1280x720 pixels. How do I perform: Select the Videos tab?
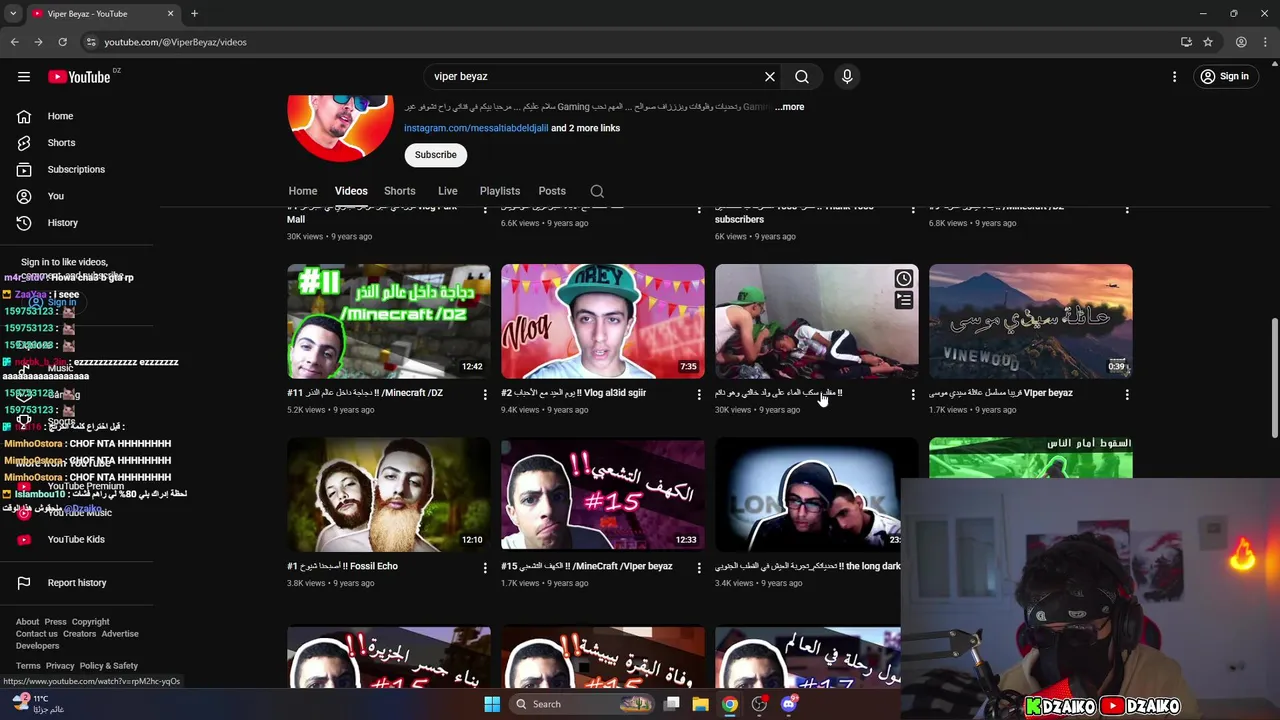(351, 191)
